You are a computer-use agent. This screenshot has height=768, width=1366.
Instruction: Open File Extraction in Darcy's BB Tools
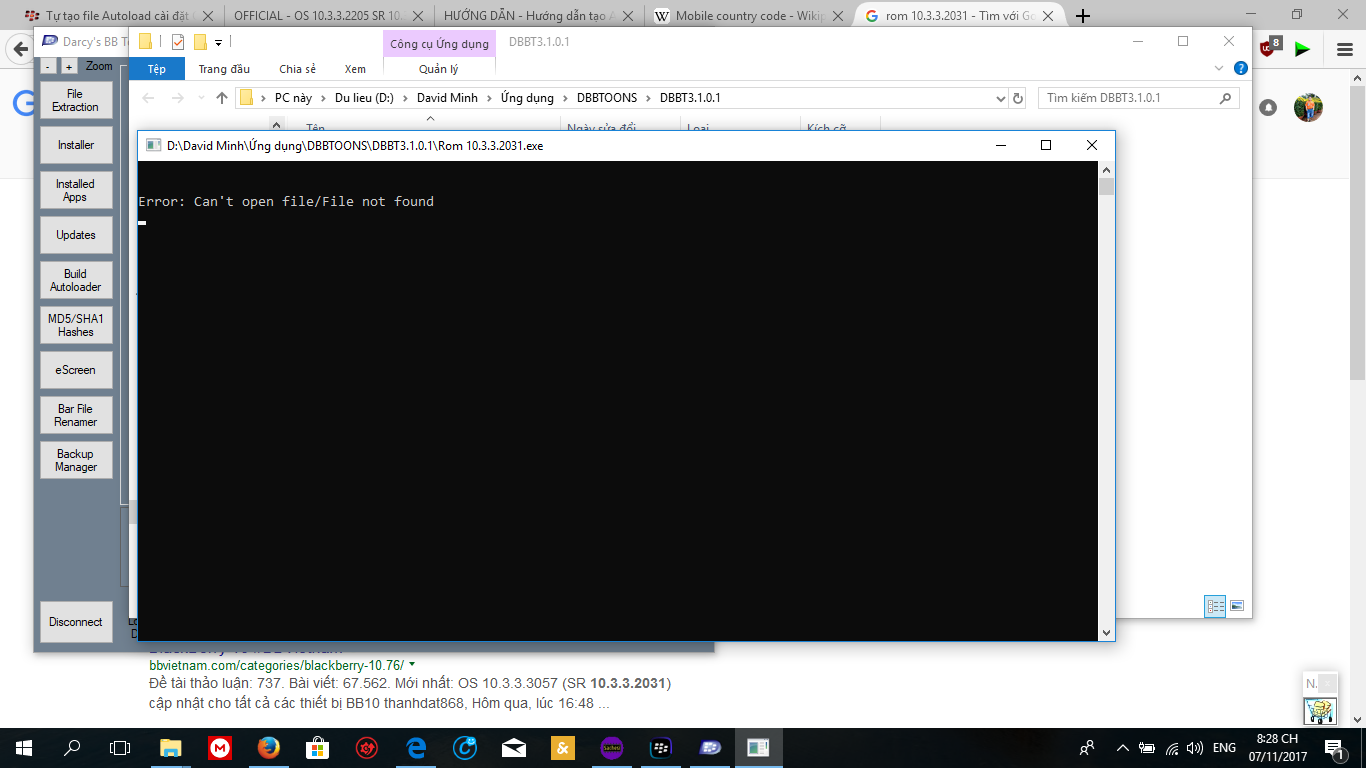click(x=76, y=101)
